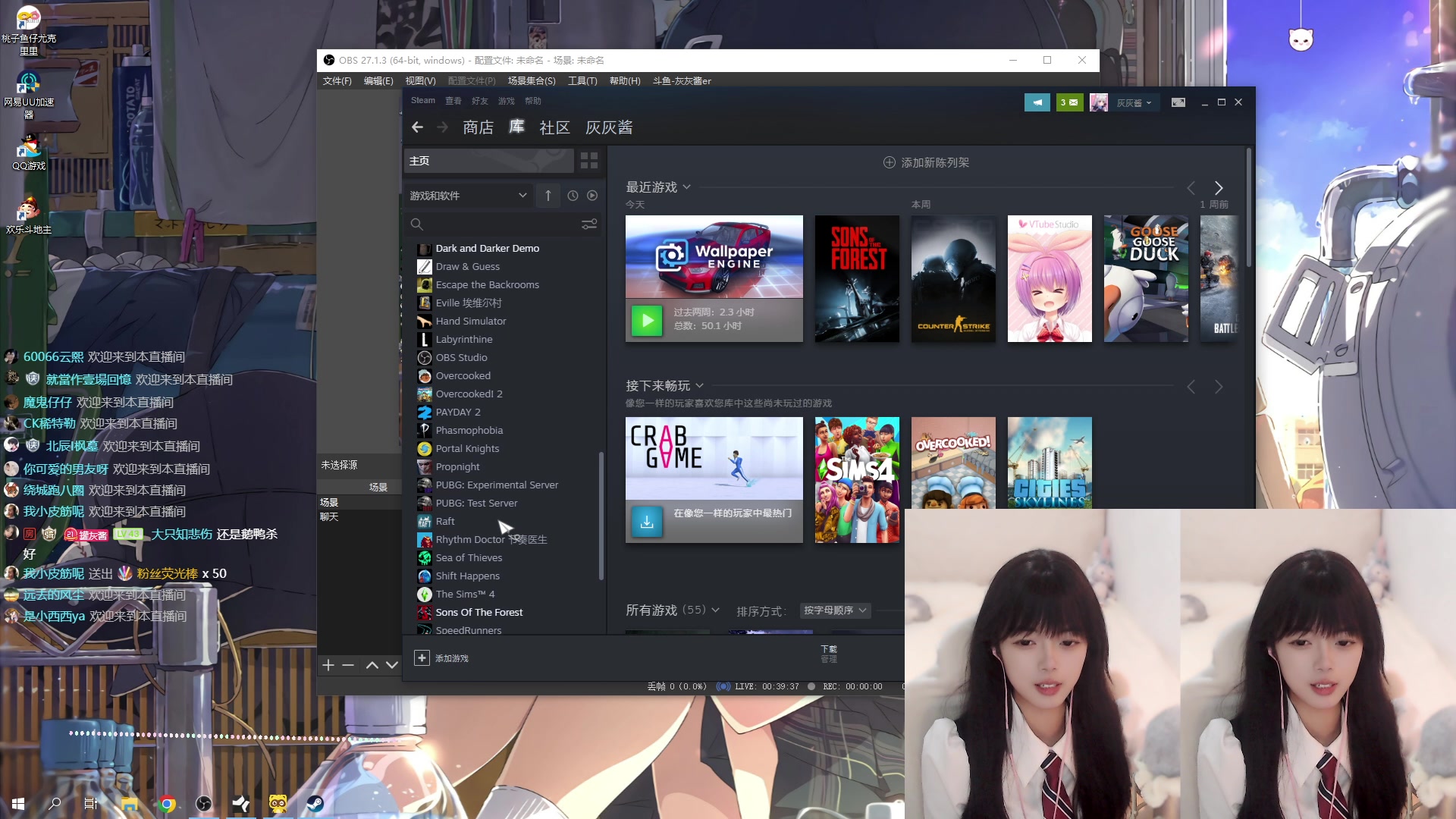Select Sea of Thieves in the games list
The image size is (1456, 819).
[469, 558]
